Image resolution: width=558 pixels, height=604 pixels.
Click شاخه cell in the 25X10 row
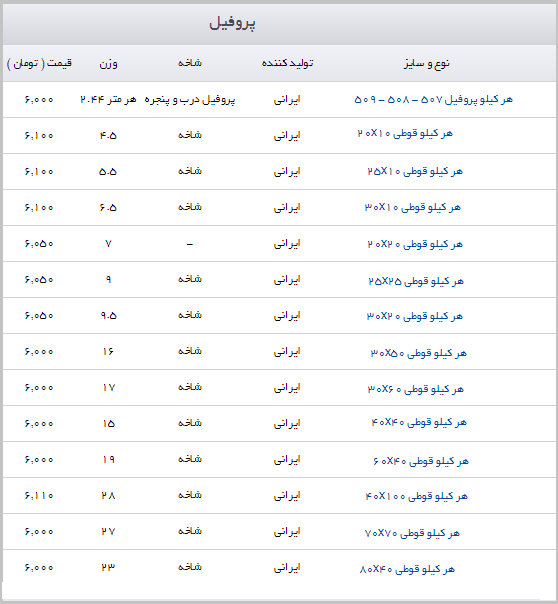190,171
